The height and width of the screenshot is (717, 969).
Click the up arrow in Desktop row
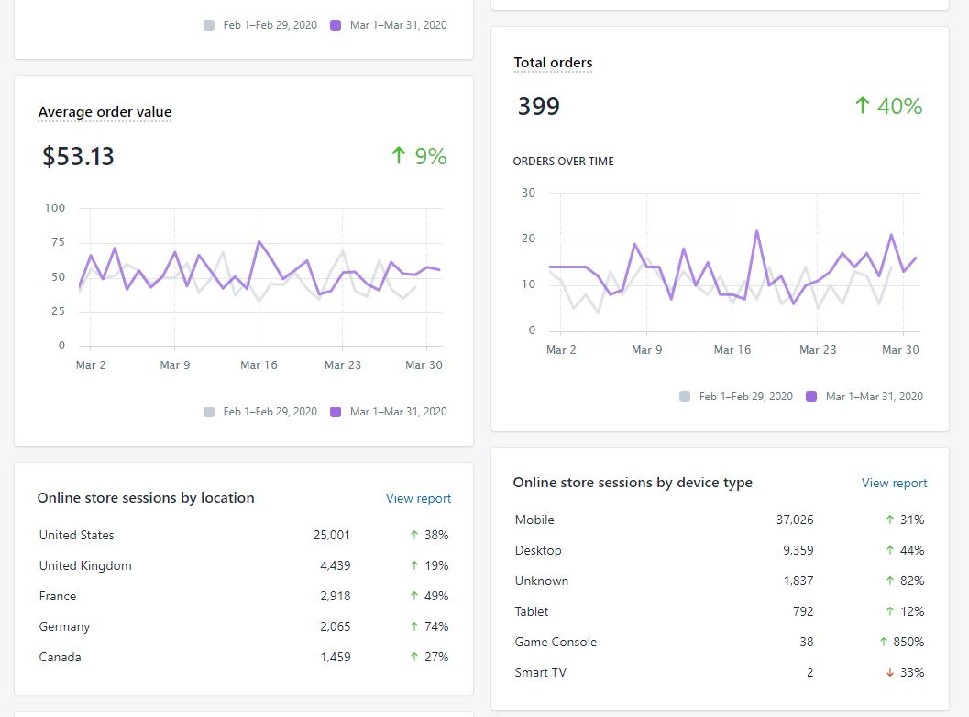coord(890,550)
